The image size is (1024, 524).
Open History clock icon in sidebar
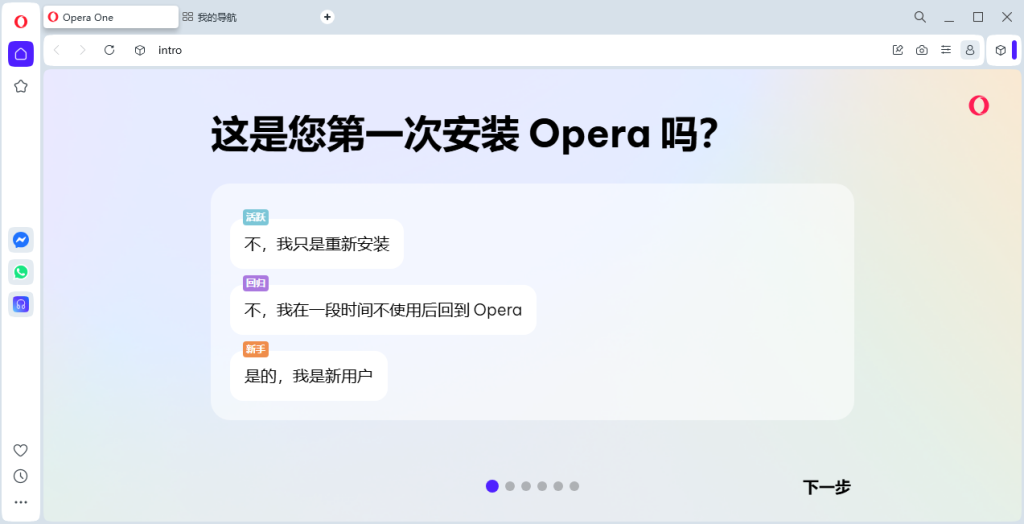pos(21,476)
